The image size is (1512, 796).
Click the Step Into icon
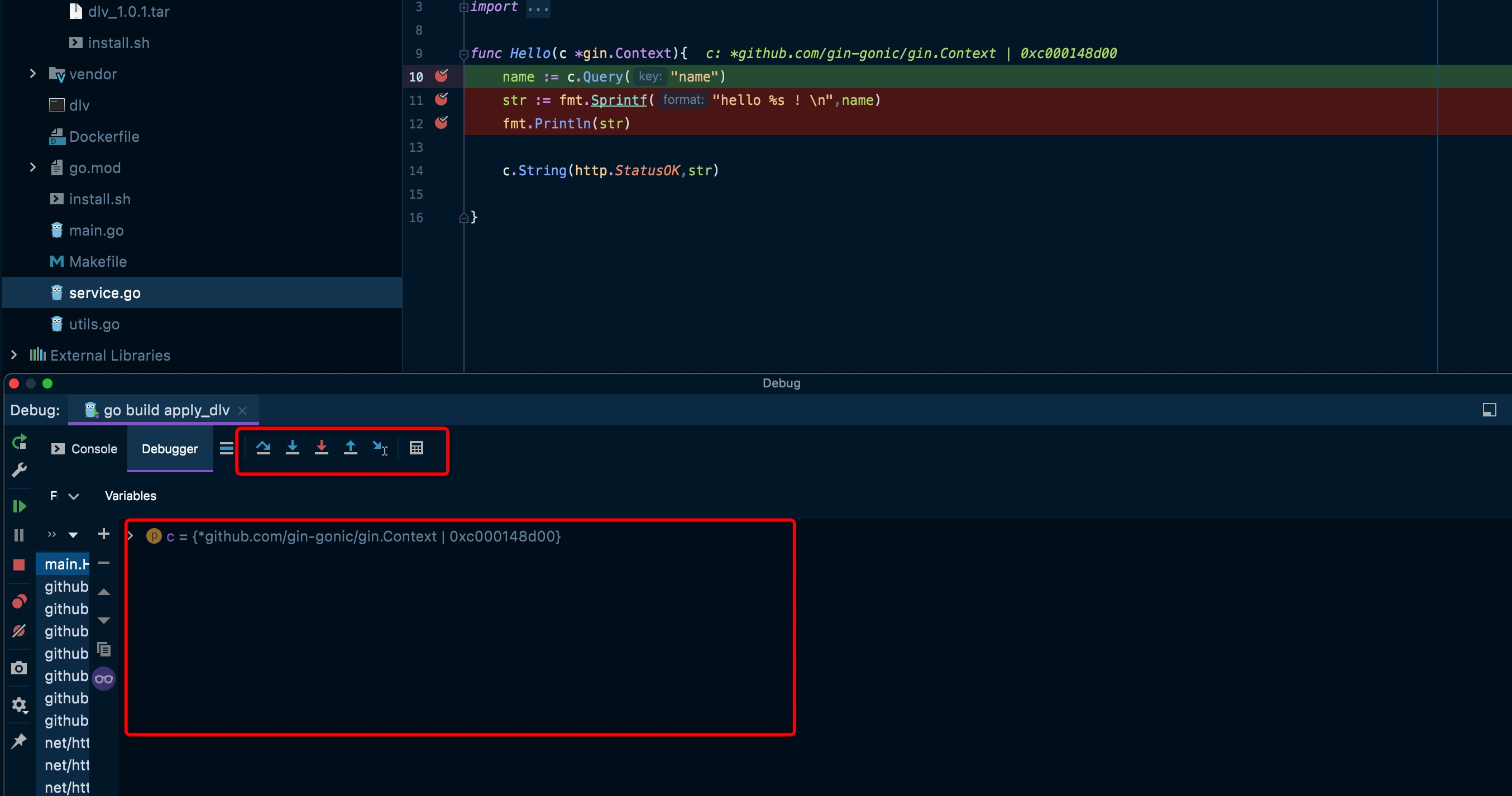pyautogui.click(x=293, y=448)
